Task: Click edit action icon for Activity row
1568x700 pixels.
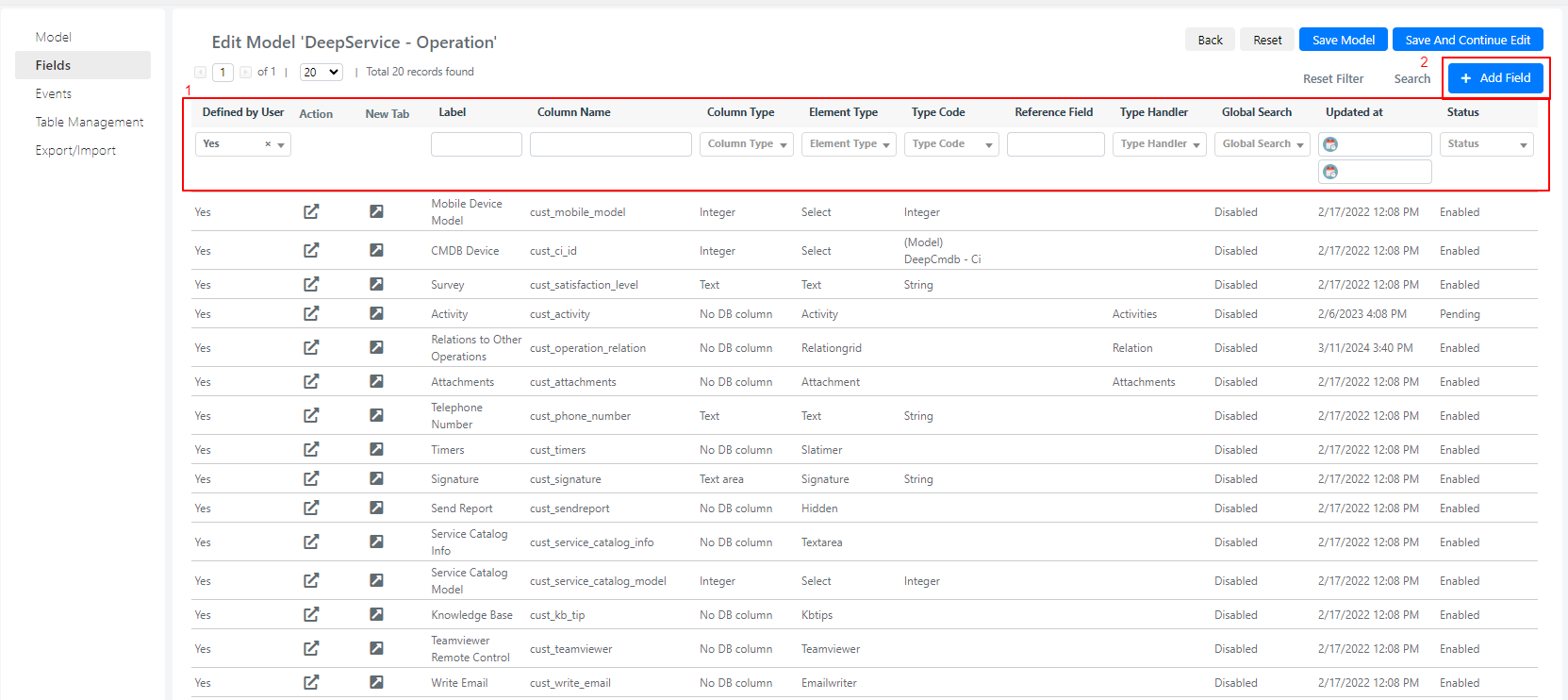Action: (x=311, y=313)
